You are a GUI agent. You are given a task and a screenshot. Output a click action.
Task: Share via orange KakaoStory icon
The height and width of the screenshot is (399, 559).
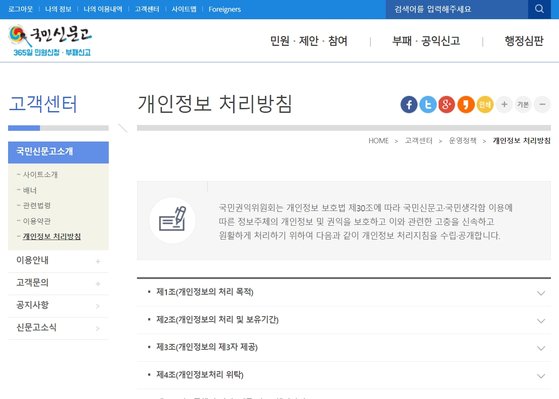[466, 104]
